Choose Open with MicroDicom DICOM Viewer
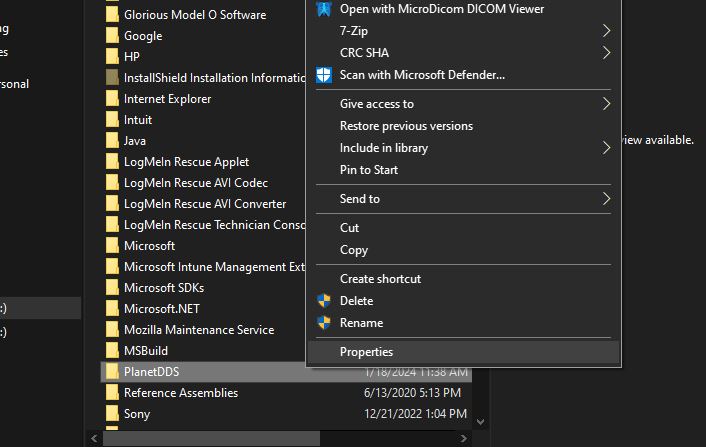Image resolution: width=706 pixels, height=447 pixels. (463, 9)
